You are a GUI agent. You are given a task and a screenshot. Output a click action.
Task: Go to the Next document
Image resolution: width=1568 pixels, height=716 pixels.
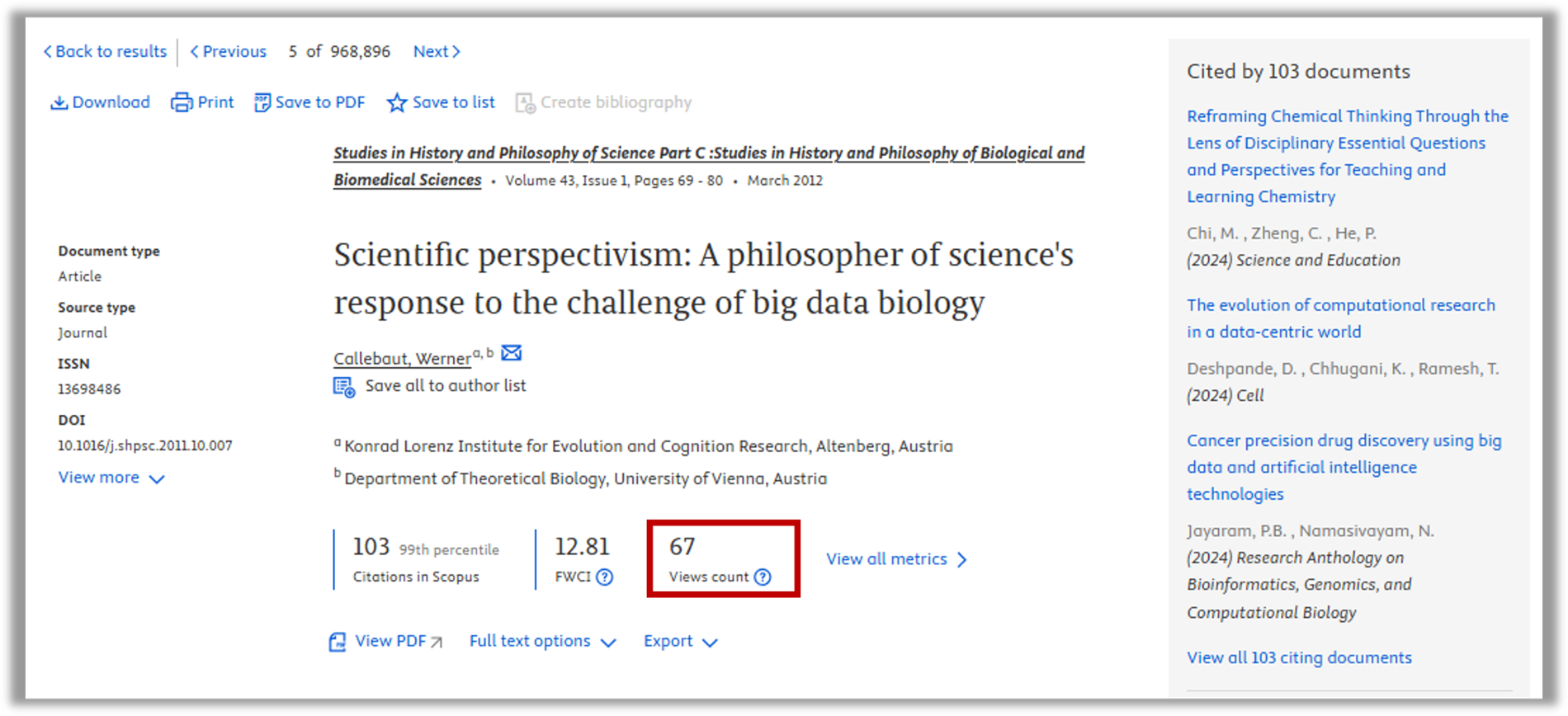[x=437, y=51]
